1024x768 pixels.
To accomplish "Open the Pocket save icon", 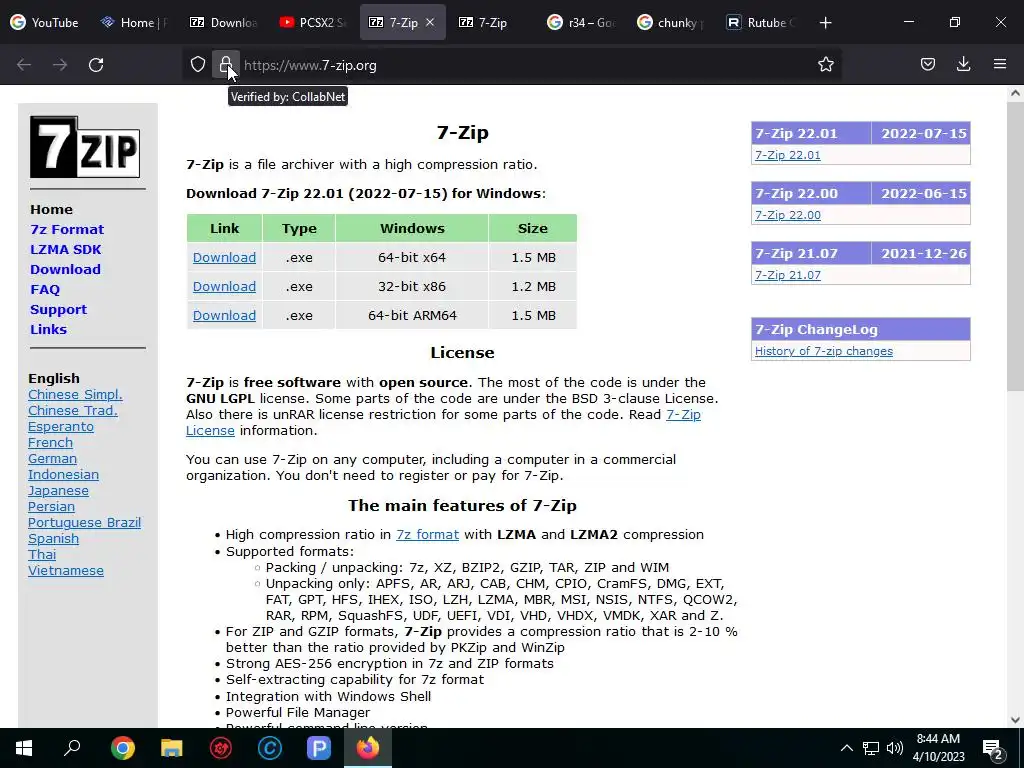I will tap(927, 64).
